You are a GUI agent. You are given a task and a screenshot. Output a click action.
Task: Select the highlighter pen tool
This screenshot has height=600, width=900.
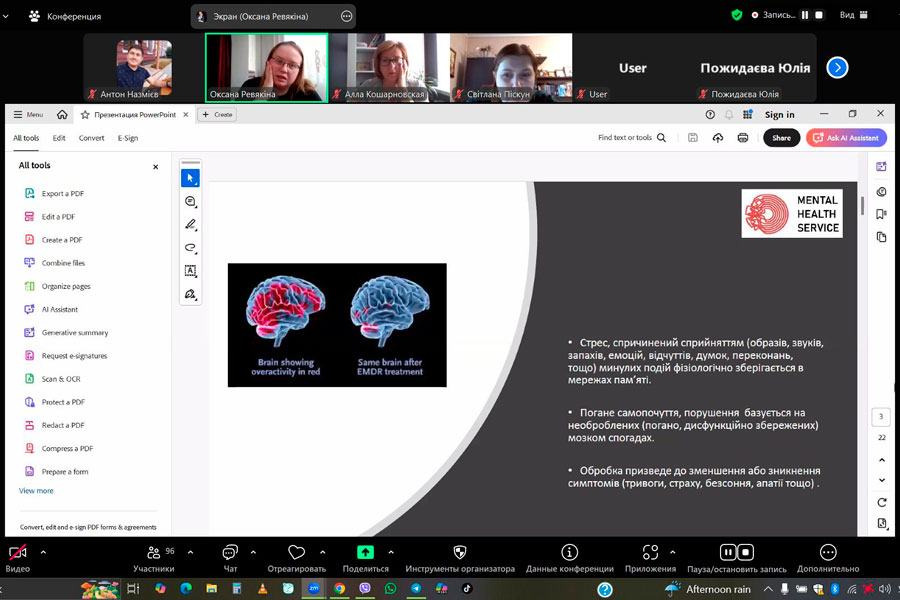tap(190, 224)
